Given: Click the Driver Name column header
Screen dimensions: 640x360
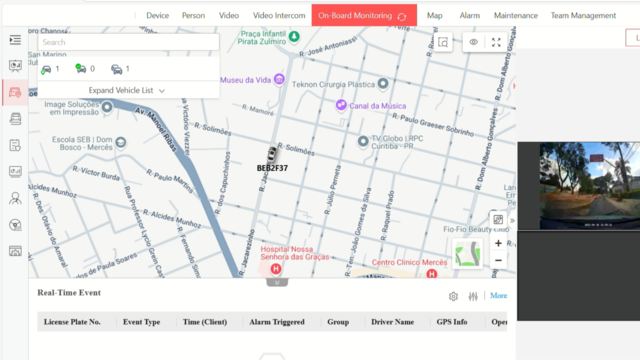Looking at the screenshot, I should pos(392,322).
